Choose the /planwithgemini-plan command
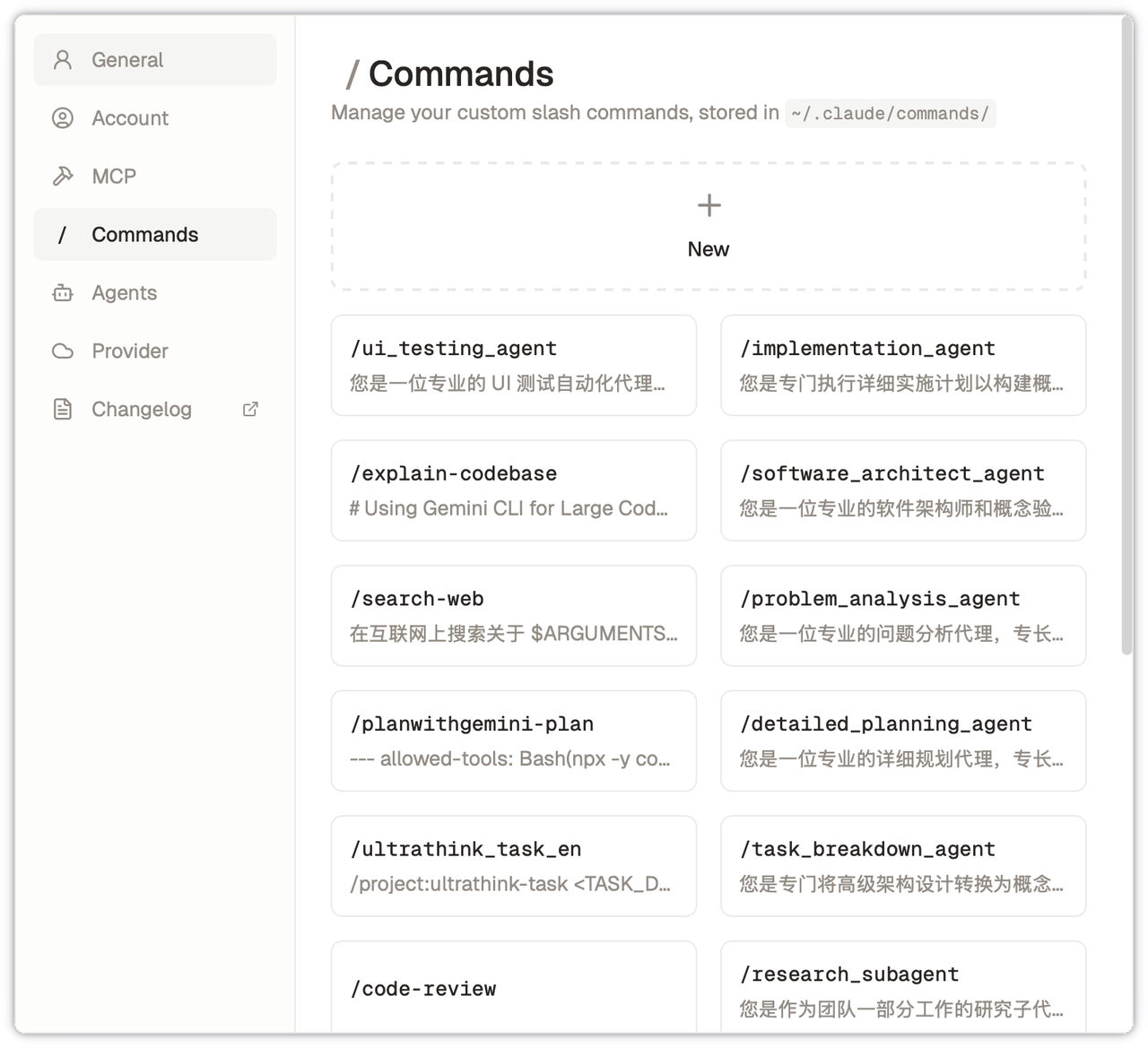Viewport: 1148px width, 1048px height. tap(513, 741)
